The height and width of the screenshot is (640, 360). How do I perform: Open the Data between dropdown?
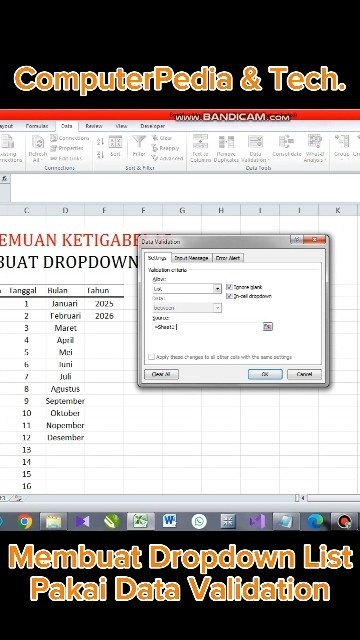218,308
